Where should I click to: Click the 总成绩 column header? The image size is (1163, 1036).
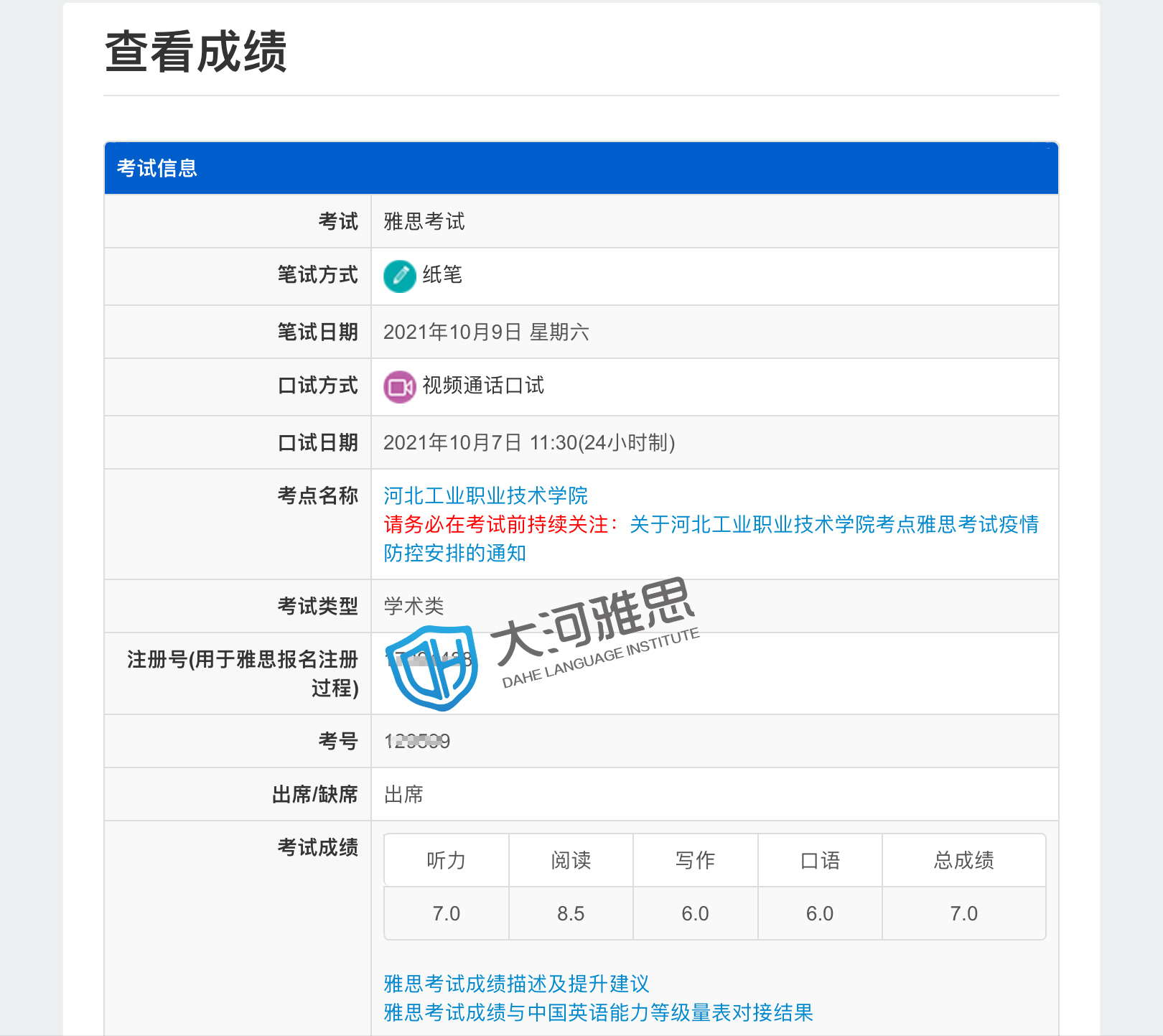point(964,860)
